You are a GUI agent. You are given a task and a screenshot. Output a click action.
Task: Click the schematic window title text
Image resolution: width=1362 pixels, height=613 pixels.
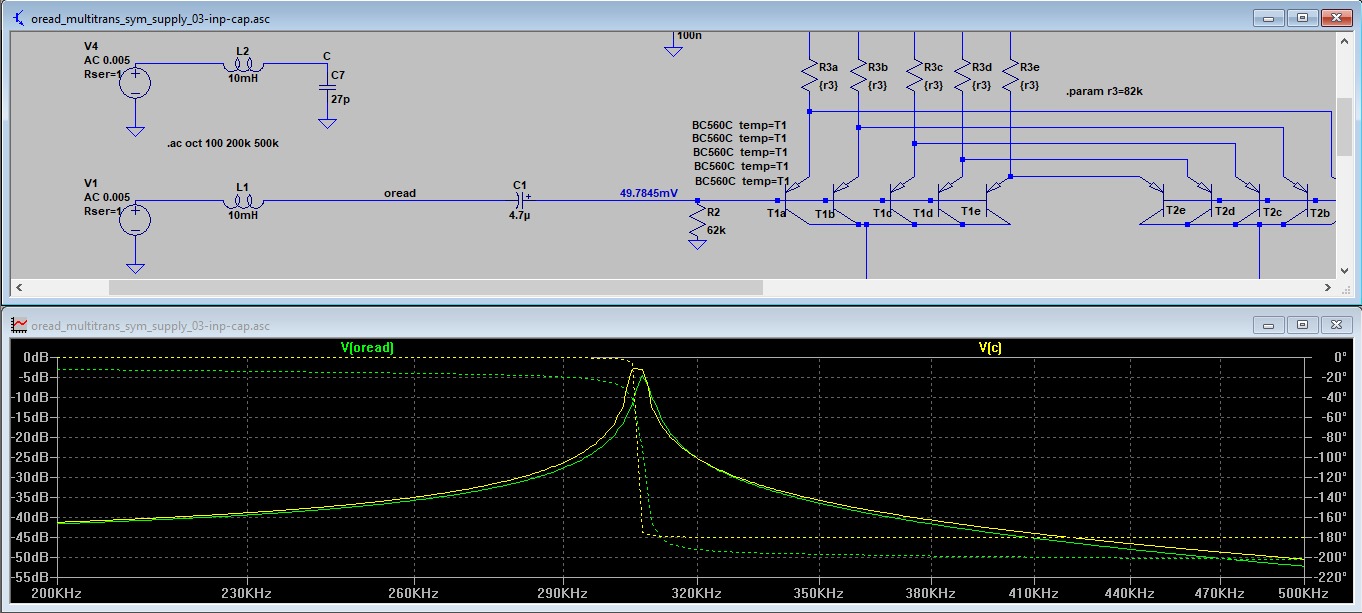click(150, 18)
